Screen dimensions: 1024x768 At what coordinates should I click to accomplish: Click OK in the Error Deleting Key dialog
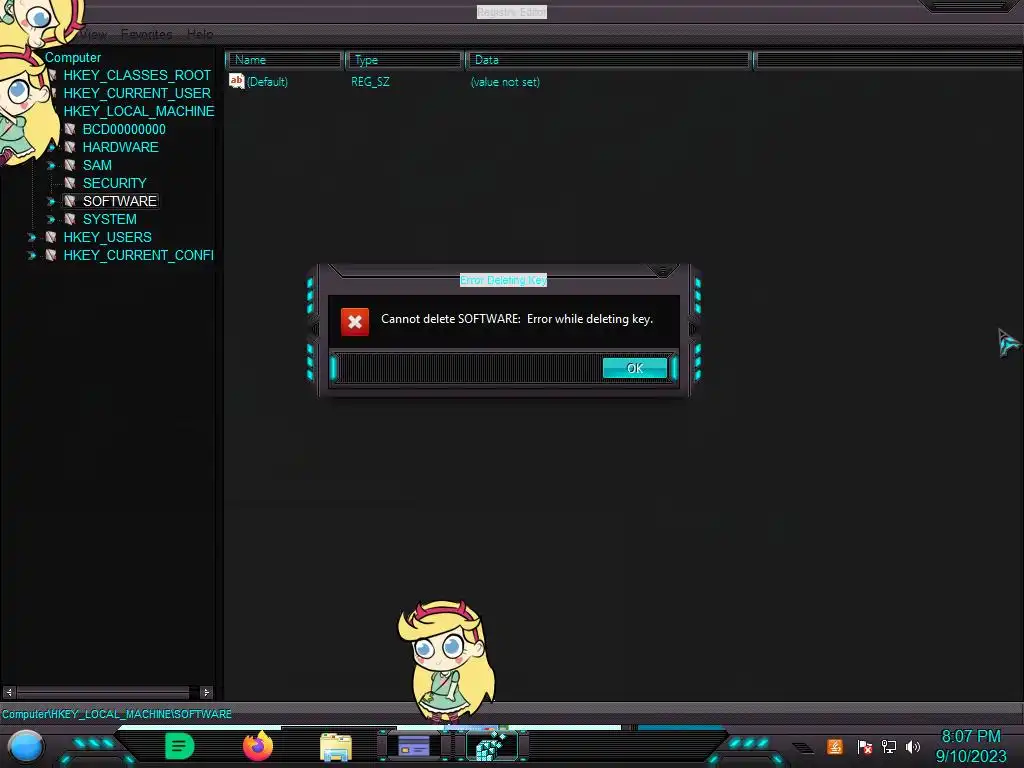[634, 368]
